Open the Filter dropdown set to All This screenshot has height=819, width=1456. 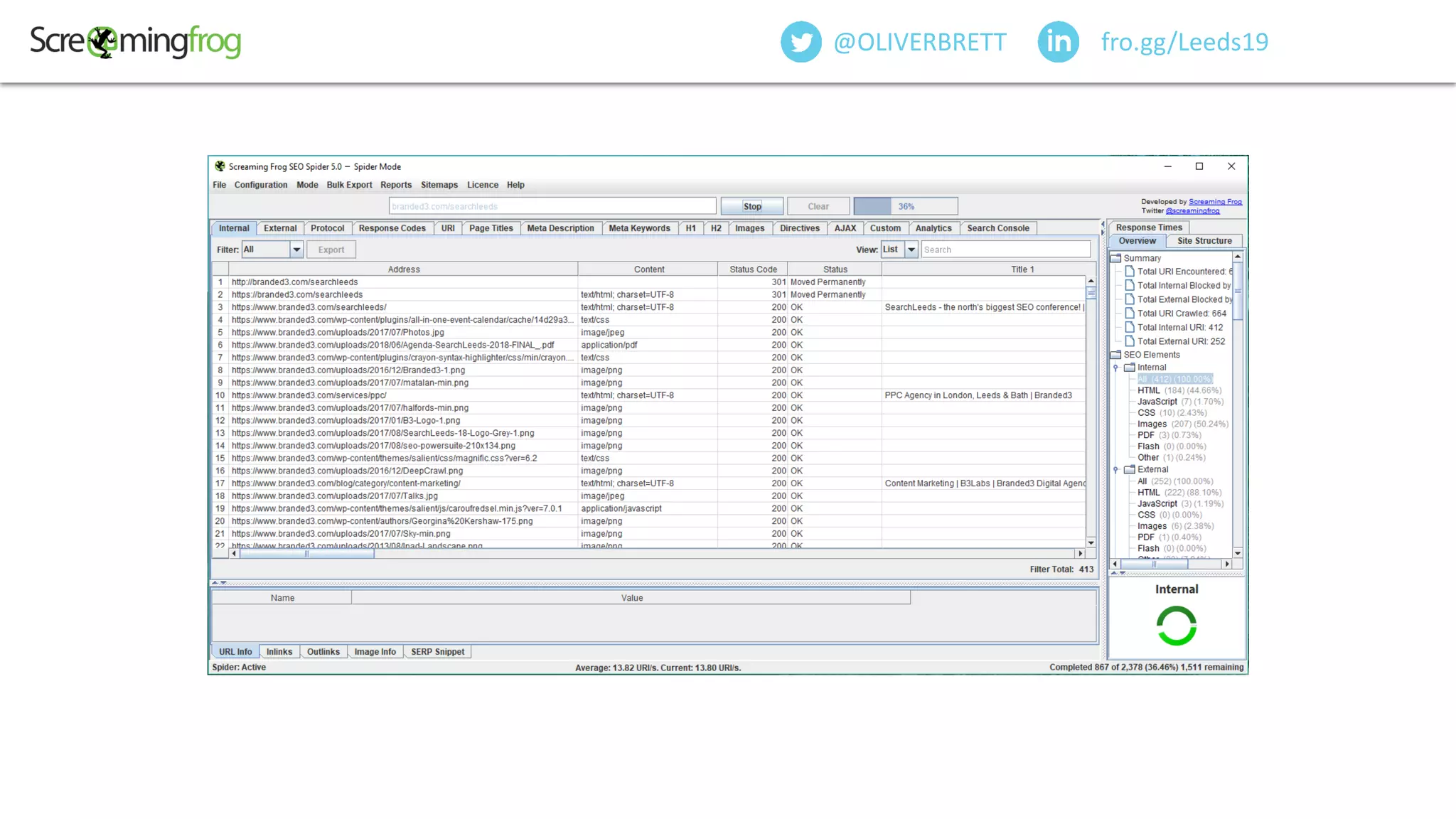(x=296, y=250)
